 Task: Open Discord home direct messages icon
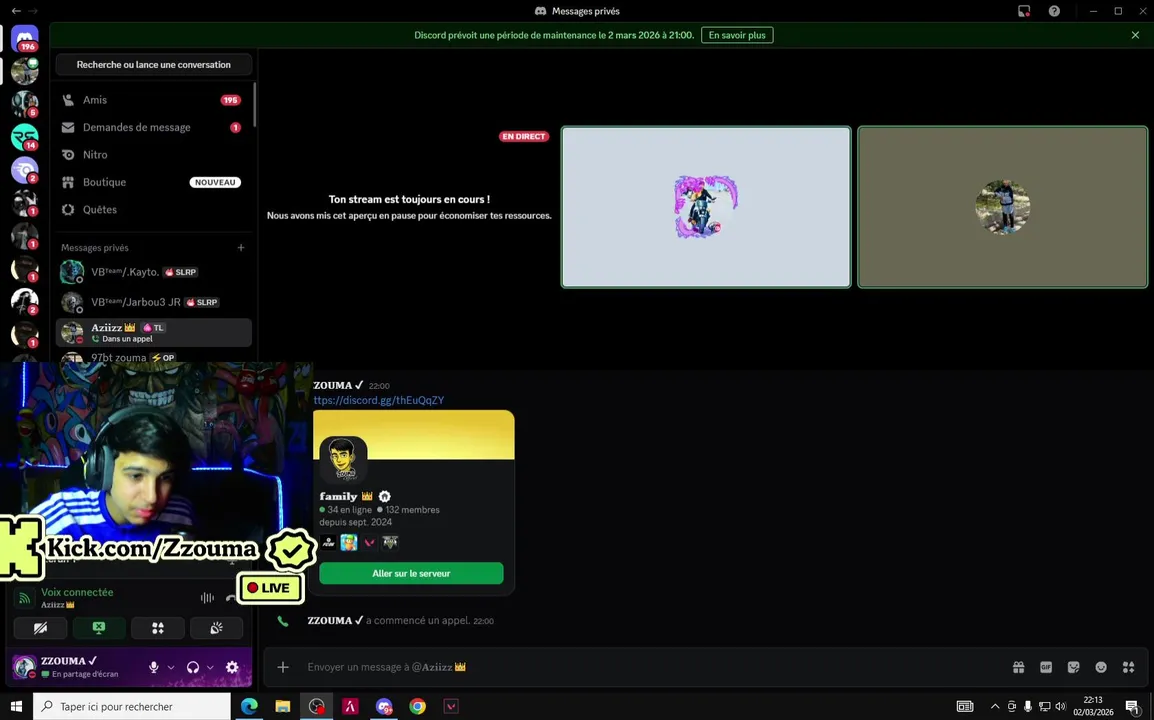(24, 38)
